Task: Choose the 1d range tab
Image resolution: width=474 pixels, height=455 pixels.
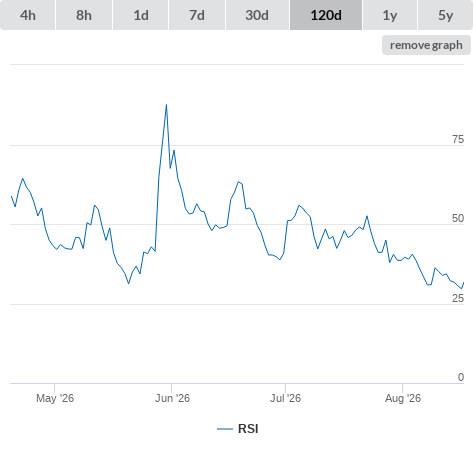Action: [141, 15]
